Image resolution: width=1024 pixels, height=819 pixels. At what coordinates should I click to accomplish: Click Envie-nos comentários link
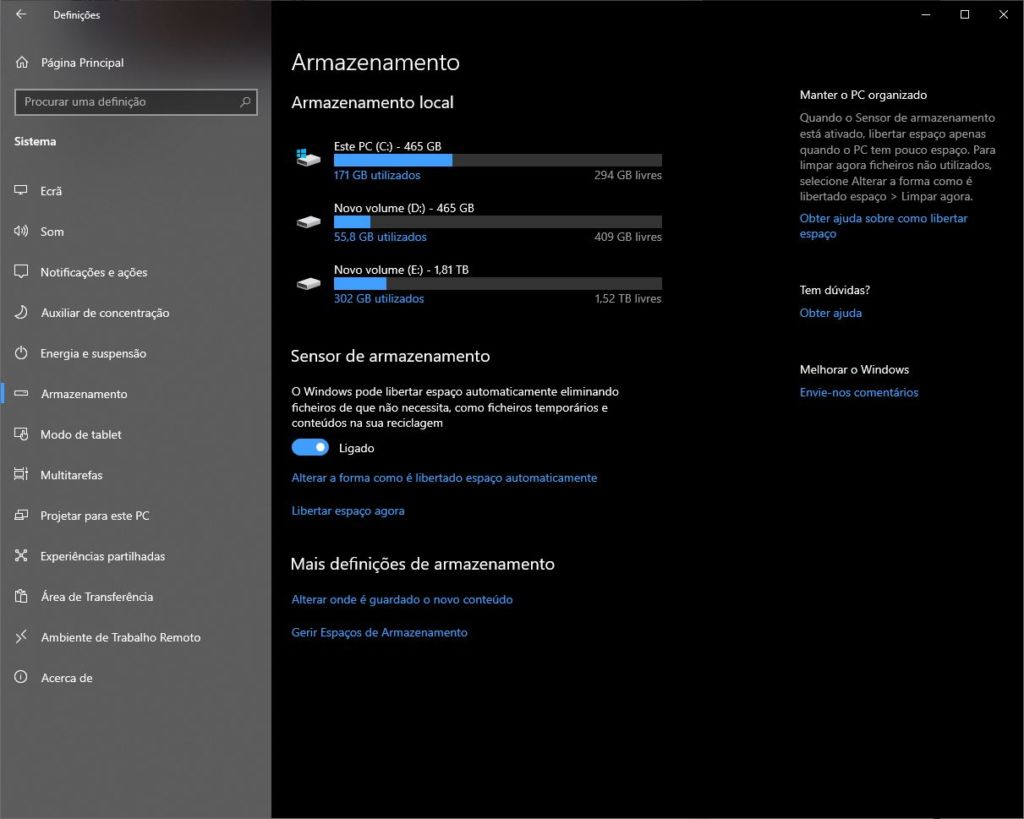click(x=859, y=393)
